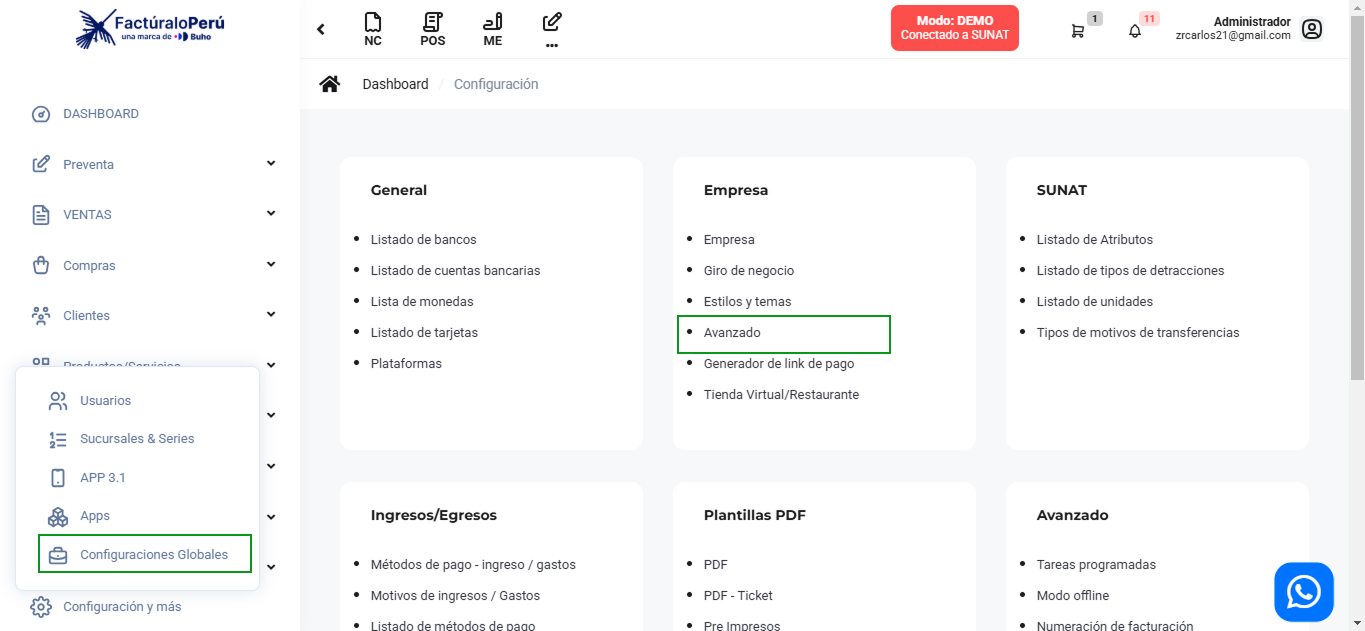Expand the VENTAS sidebar section
Viewport: 1365px width, 631px height.
tap(270, 214)
